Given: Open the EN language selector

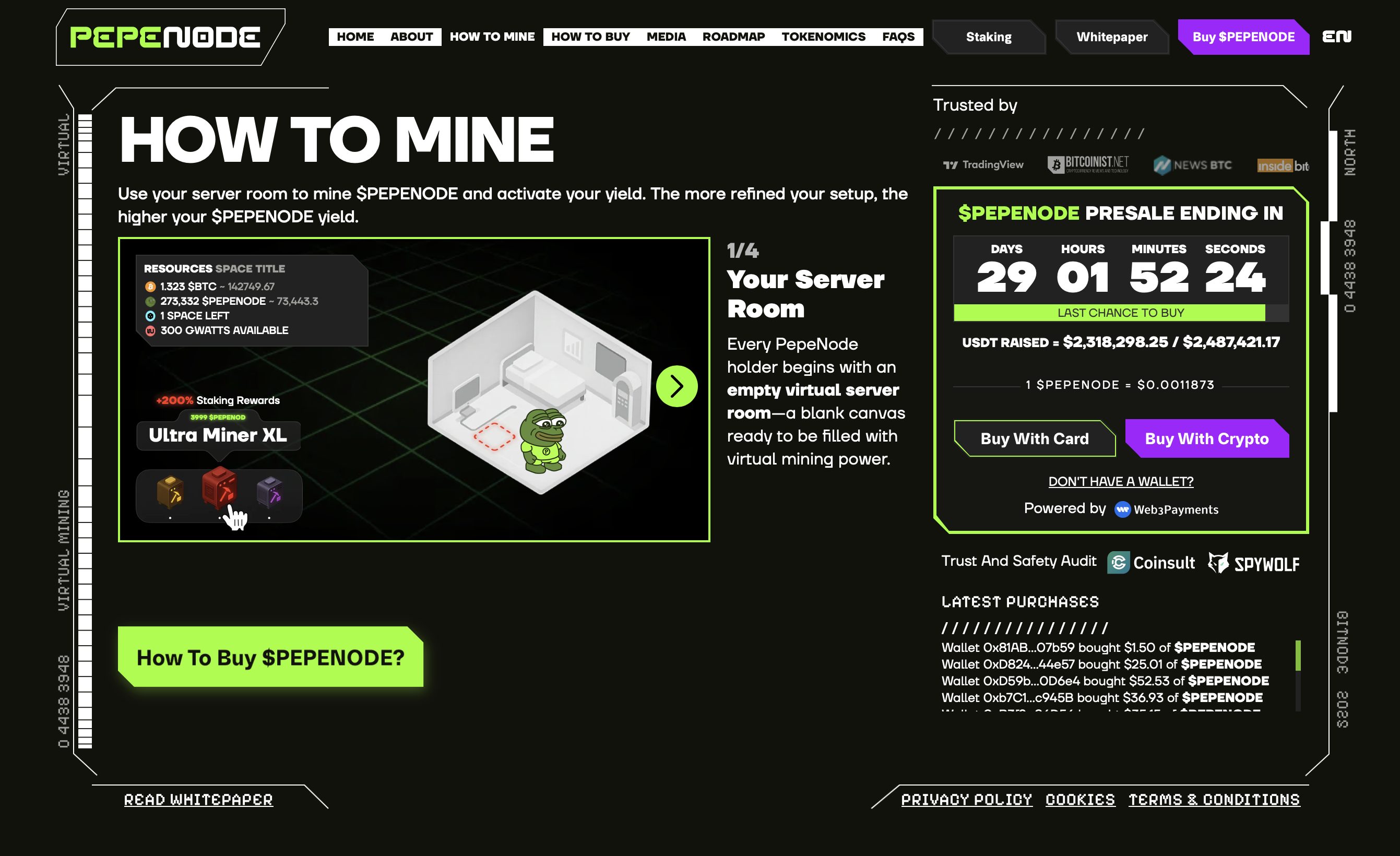Looking at the screenshot, I should [x=1337, y=37].
